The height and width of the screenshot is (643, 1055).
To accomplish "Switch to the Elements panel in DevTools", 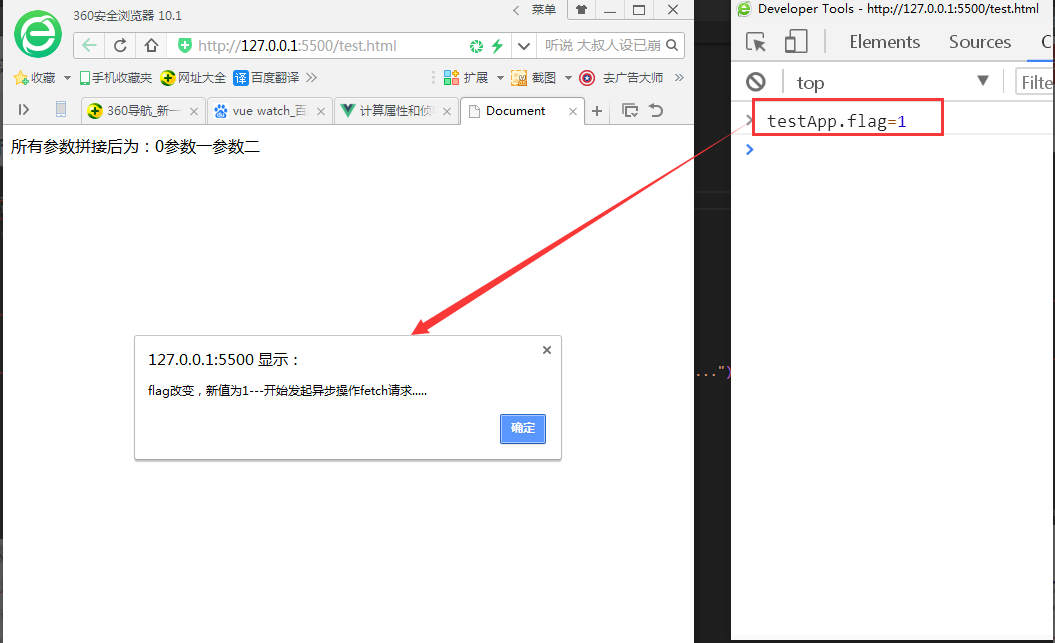I will coord(884,42).
